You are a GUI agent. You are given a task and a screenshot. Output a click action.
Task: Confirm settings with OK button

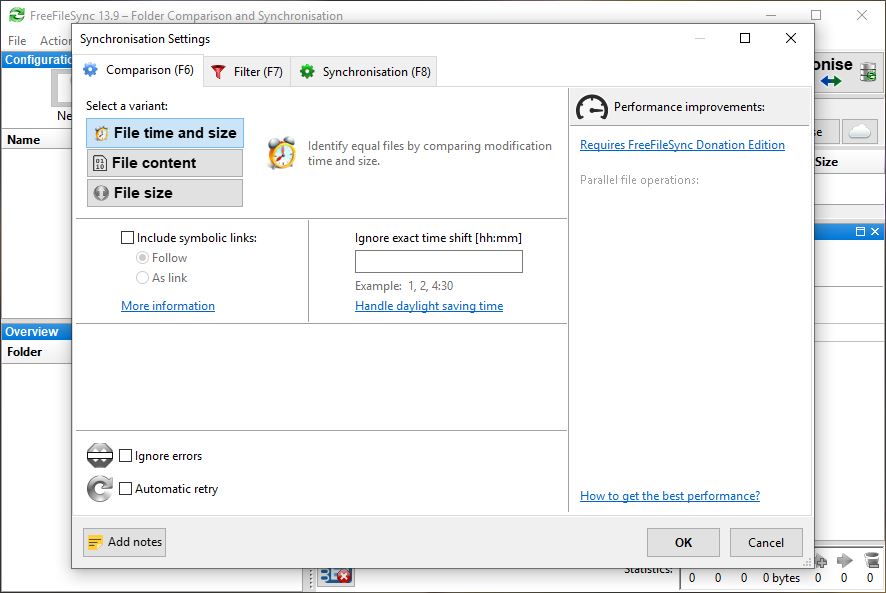(x=683, y=543)
